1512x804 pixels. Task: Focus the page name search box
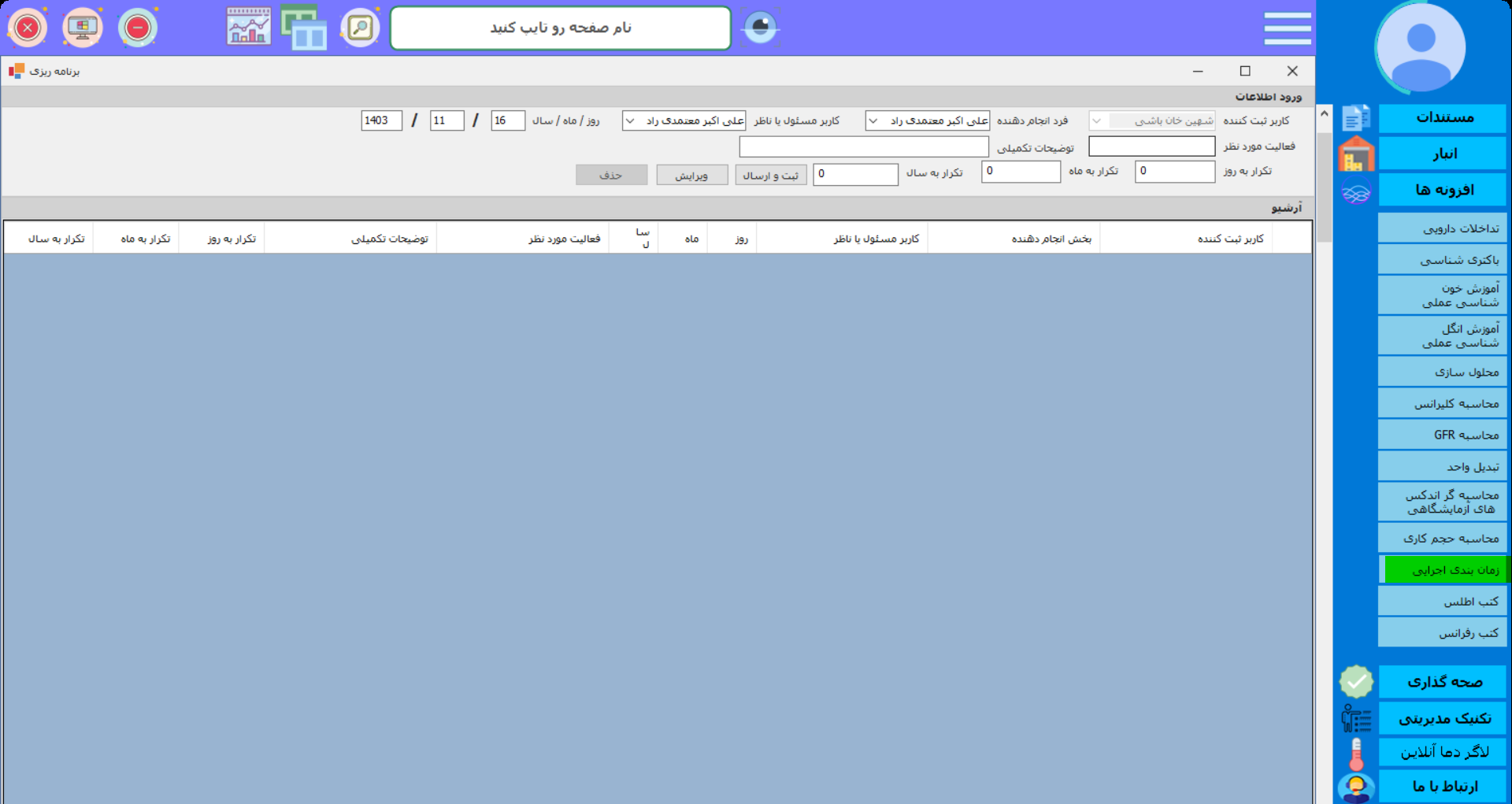[x=561, y=28]
